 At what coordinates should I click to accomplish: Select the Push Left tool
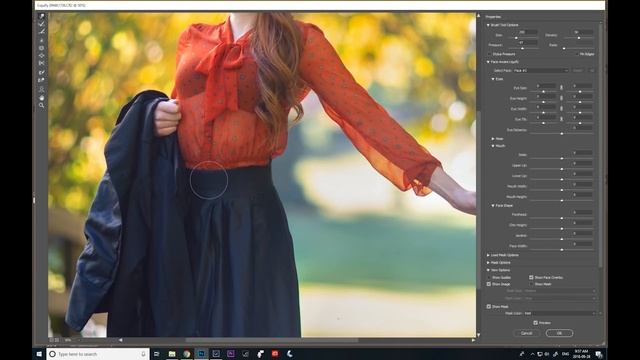click(x=41, y=63)
